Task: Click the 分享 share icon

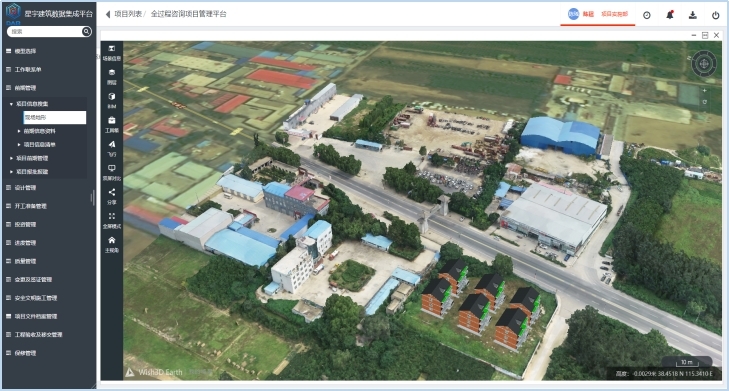Action: (x=112, y=196)
